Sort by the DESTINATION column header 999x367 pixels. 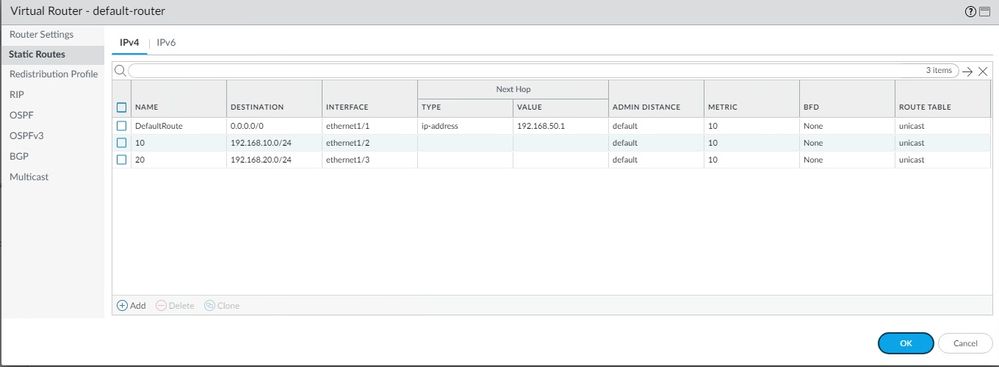pyautogui.click(x=257, y=107)
